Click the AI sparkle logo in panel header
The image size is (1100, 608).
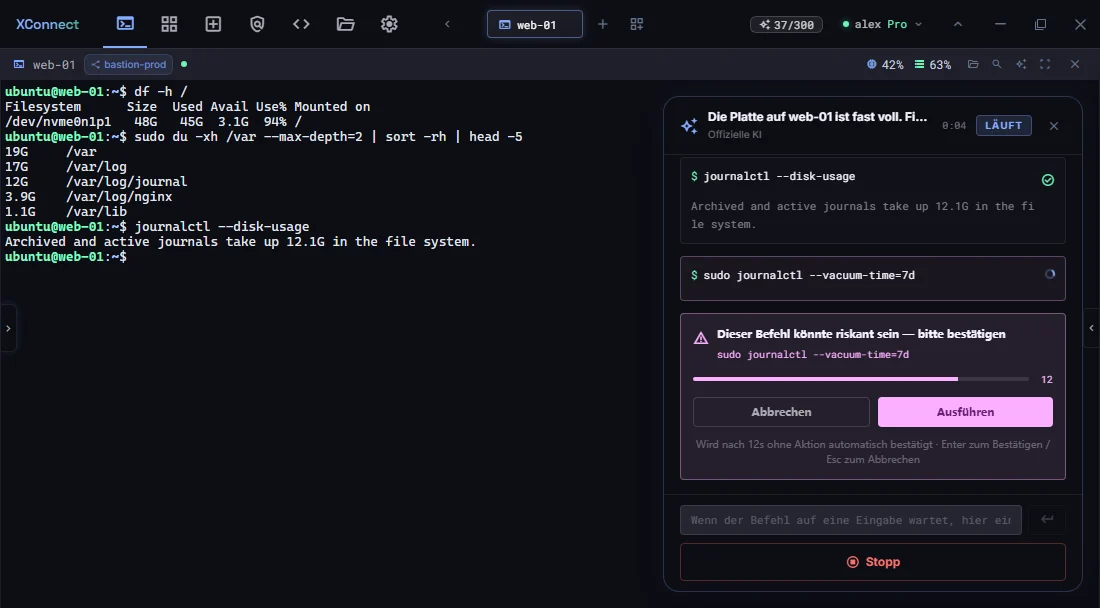coord(690,126)
